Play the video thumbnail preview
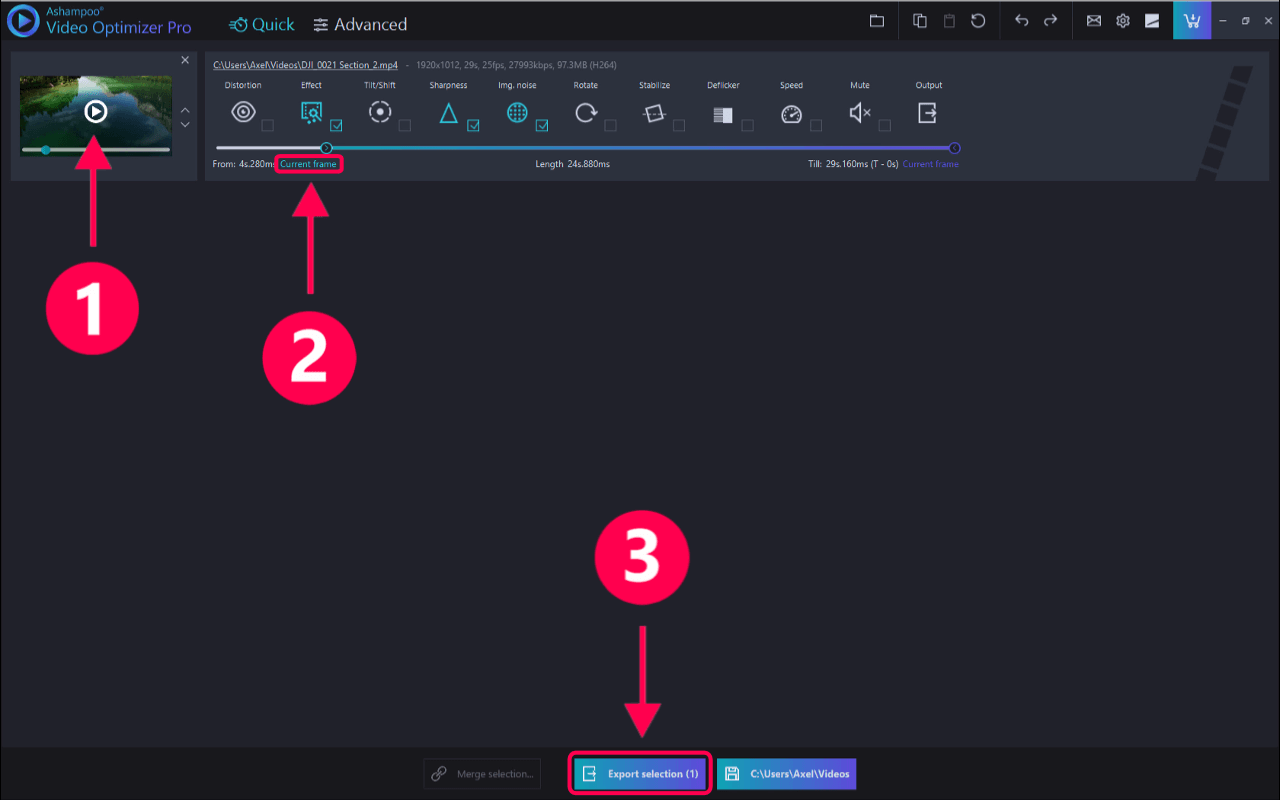This screenshot has height=800, width=1280. click(95, 112)
